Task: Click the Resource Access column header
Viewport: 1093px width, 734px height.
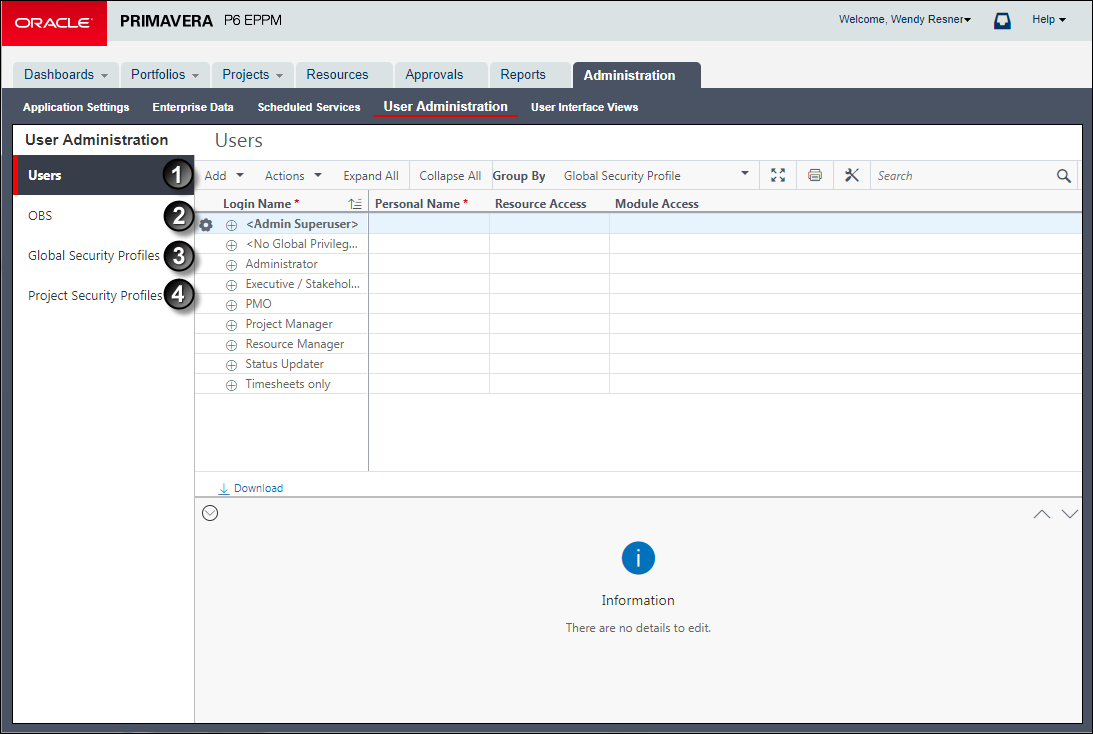Action: (540, 204)
